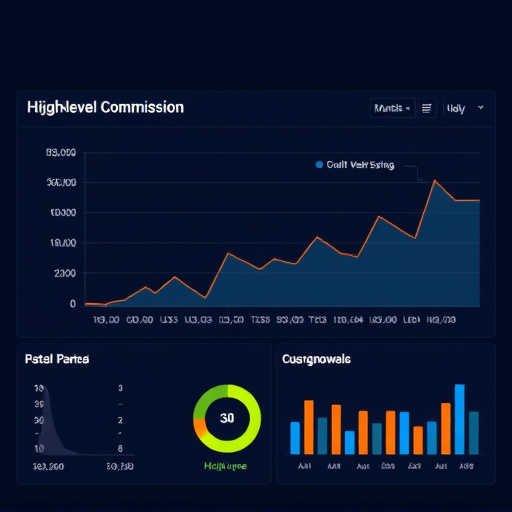Screen dimensions: 512x512
Task: Click the green Hcljli lyree label under donut
Action: click(226, 466)
